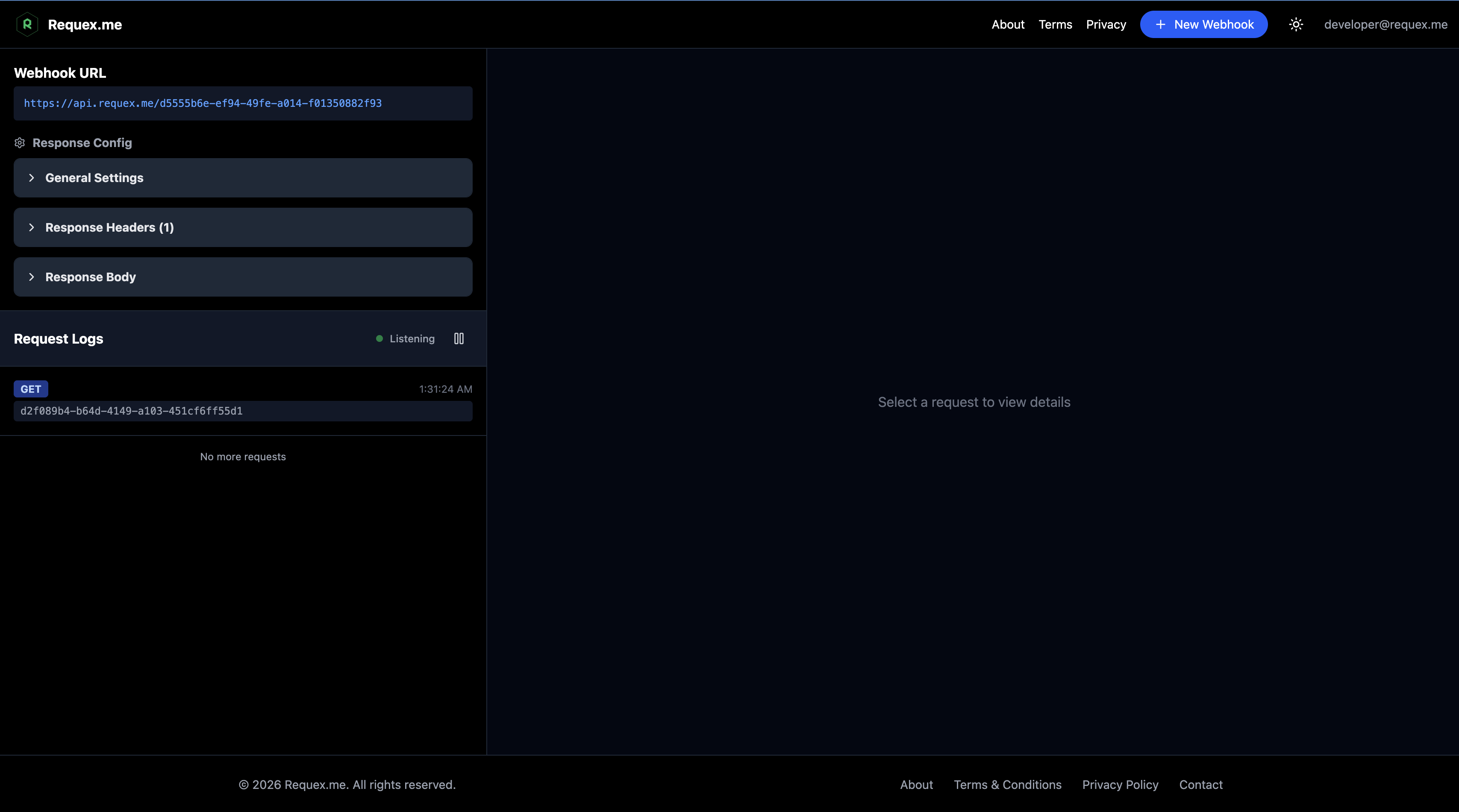This screenshot has height=812, width=1459.
Task: Click the New Webhook button
Action: coord(1203,24)
